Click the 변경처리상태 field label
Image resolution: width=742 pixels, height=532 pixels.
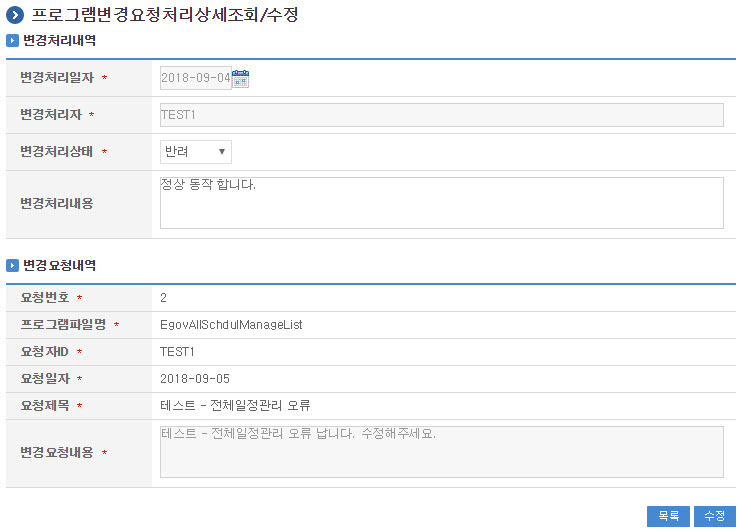(x=57, y=152)
